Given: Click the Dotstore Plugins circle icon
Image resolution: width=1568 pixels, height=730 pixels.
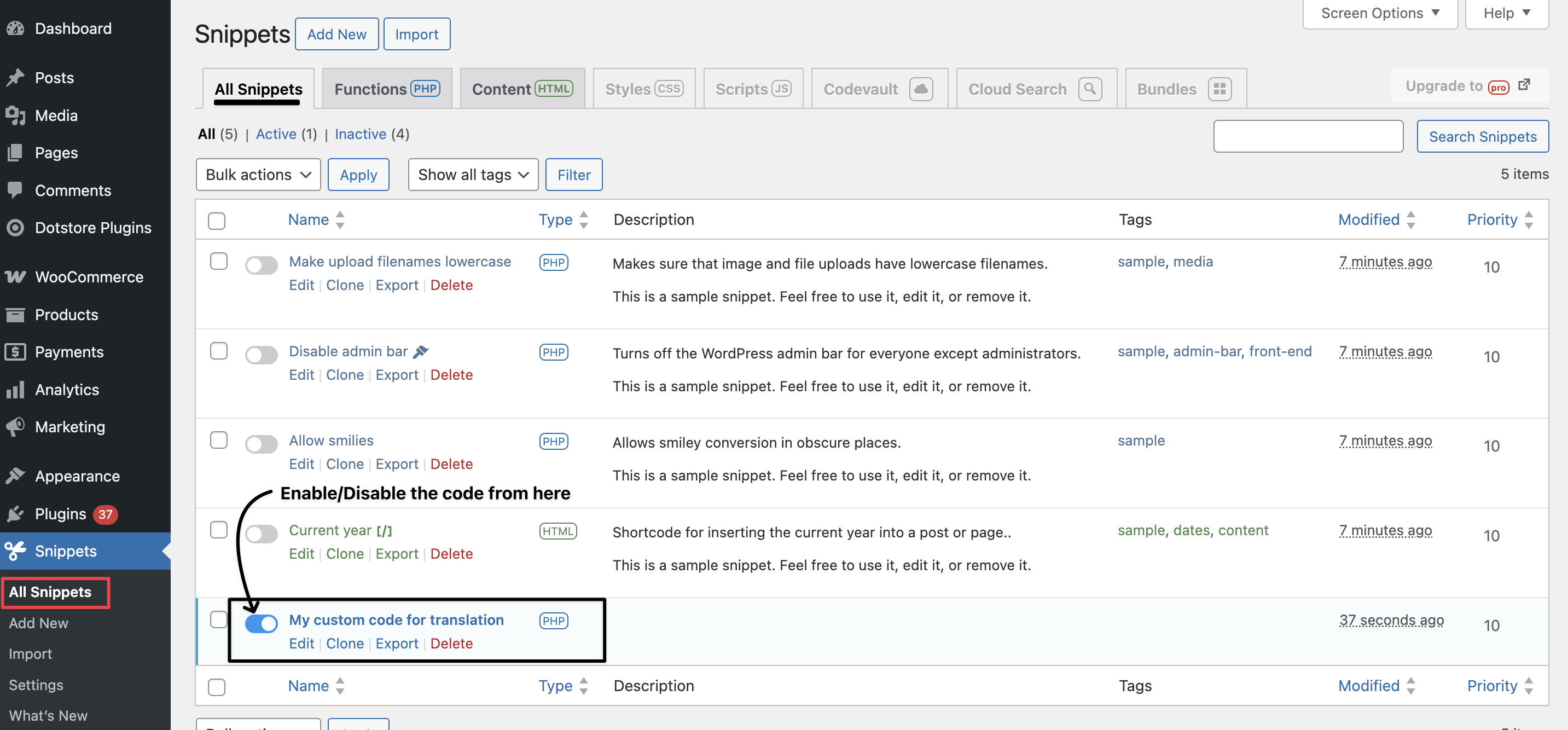Looking at the screenshot, I should pyautogui.click(x=15, y=228).
